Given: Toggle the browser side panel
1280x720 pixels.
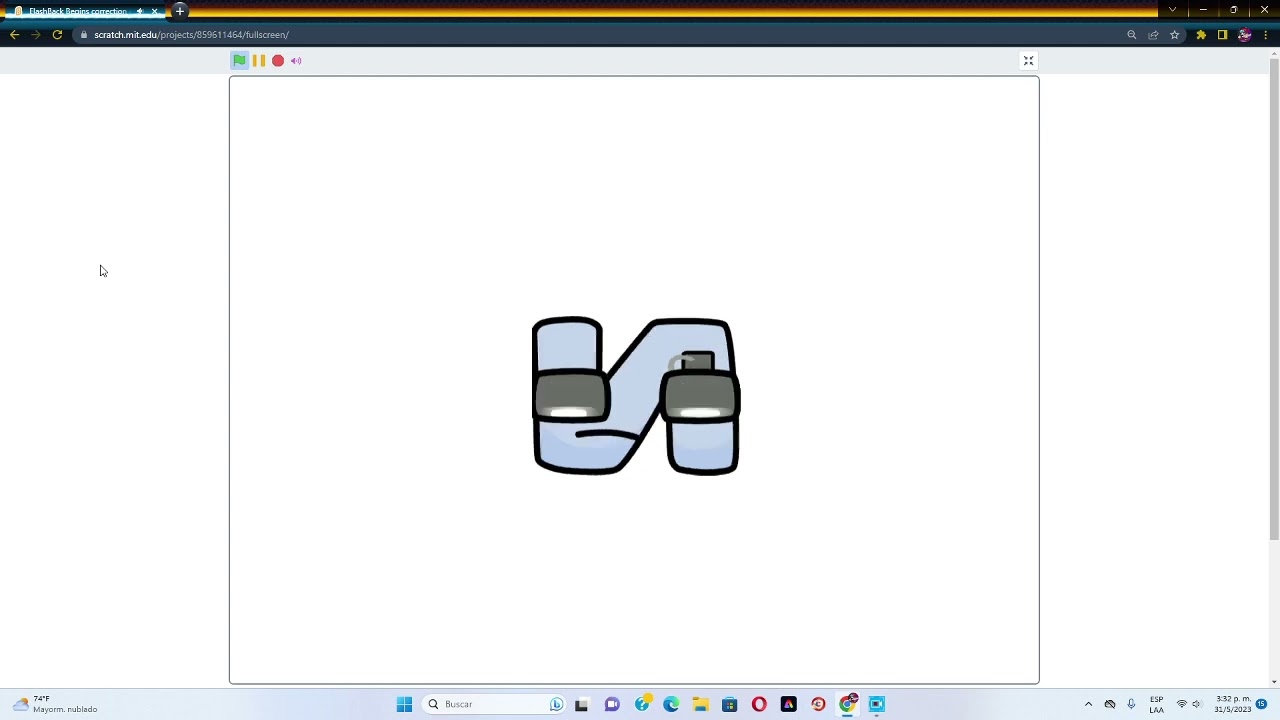Looking at the screenshot, I should [1222, 35].
